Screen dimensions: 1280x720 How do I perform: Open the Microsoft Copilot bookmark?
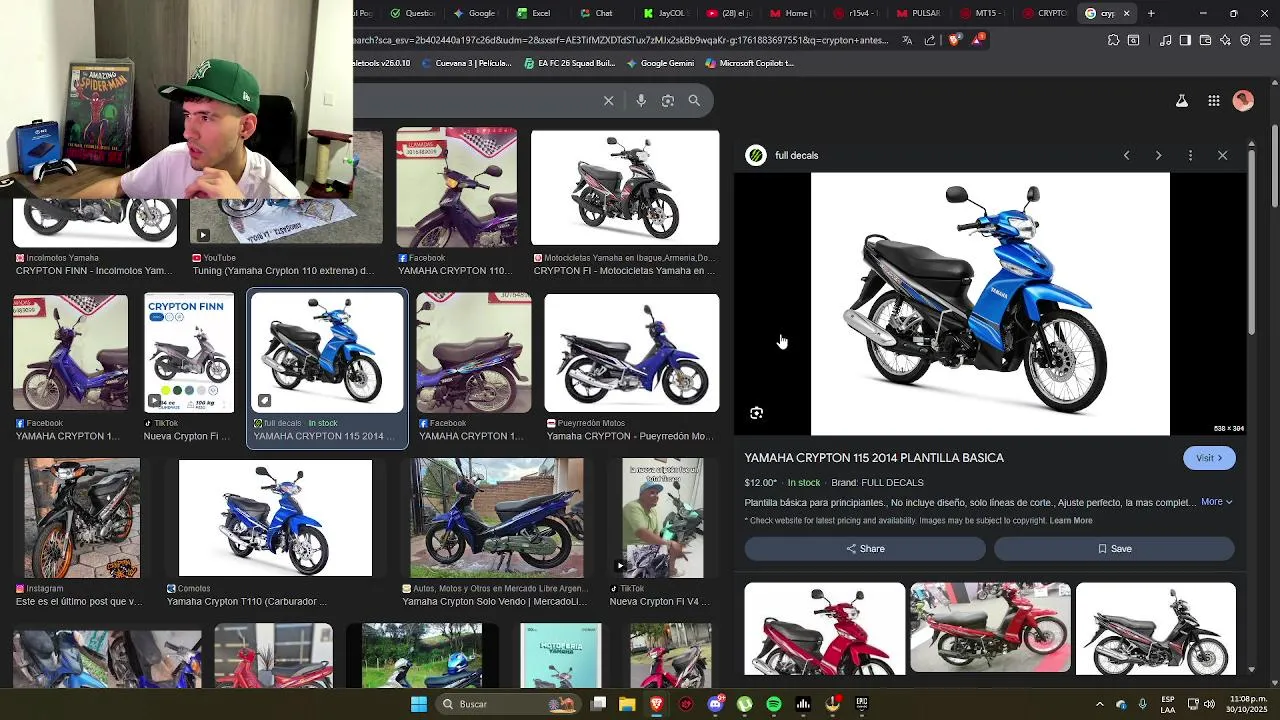click(750, 63)
